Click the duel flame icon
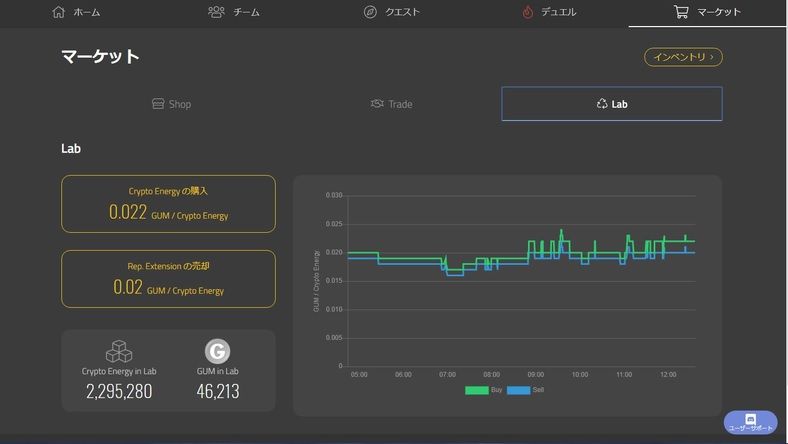788x444 pixels. pyautogui.click(x=528, y=12)
